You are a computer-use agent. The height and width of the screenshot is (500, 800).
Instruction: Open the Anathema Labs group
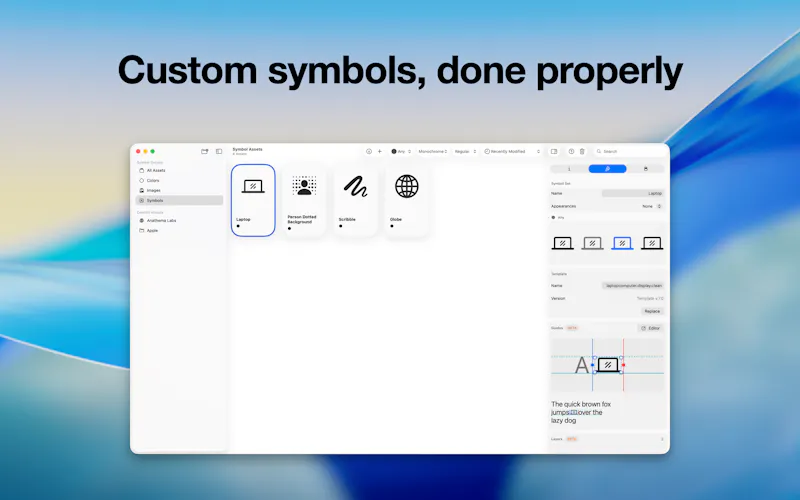[x=179, y=220]
